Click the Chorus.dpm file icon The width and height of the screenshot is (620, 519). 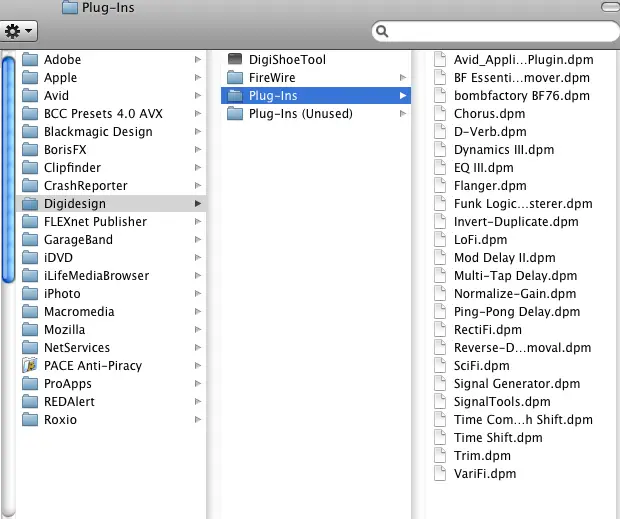(440, 113)
